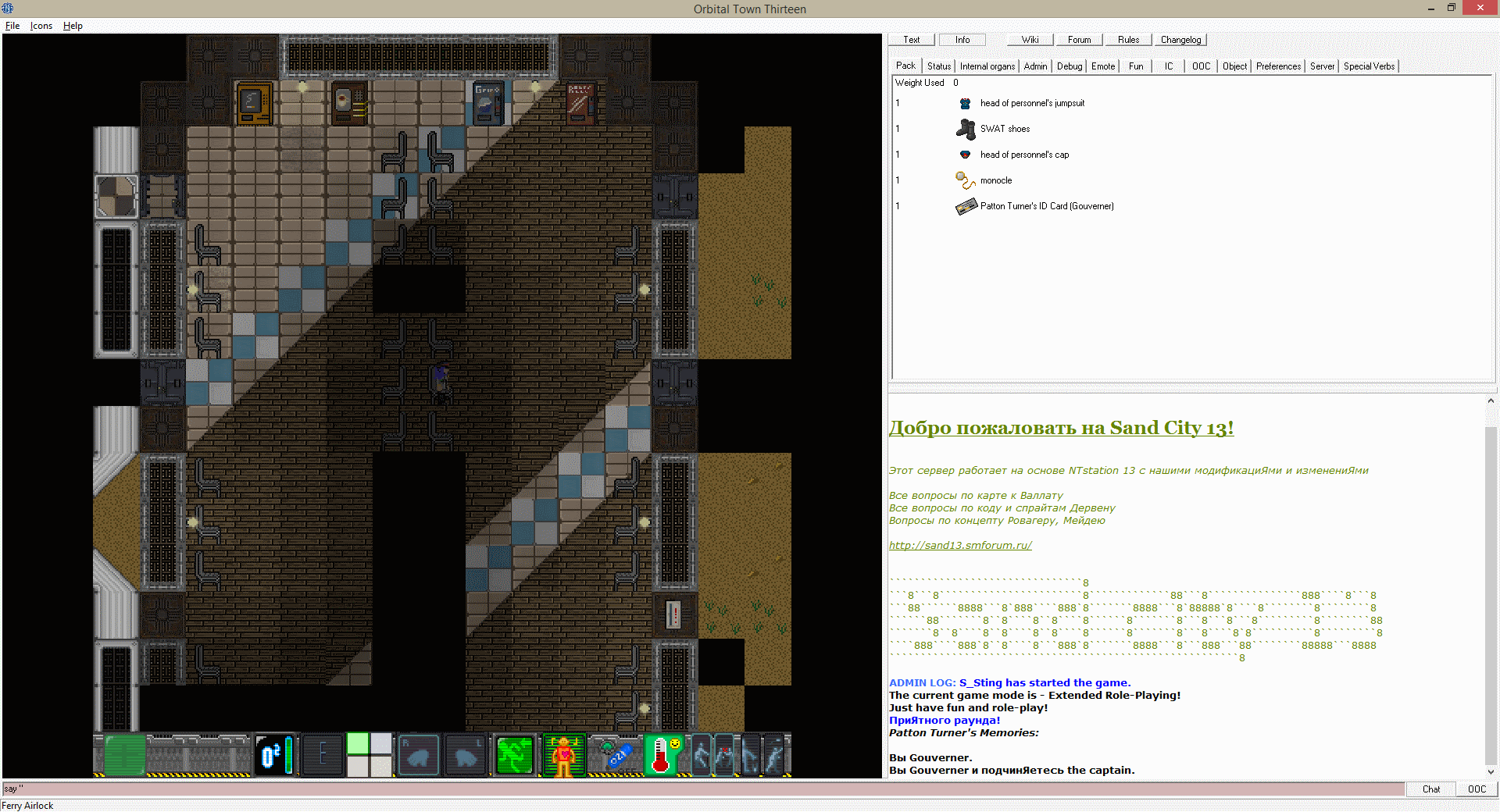Open the Server tab
This screenshot has height=812, width=1500.
pyautogui.click(x=1322, y=66)
